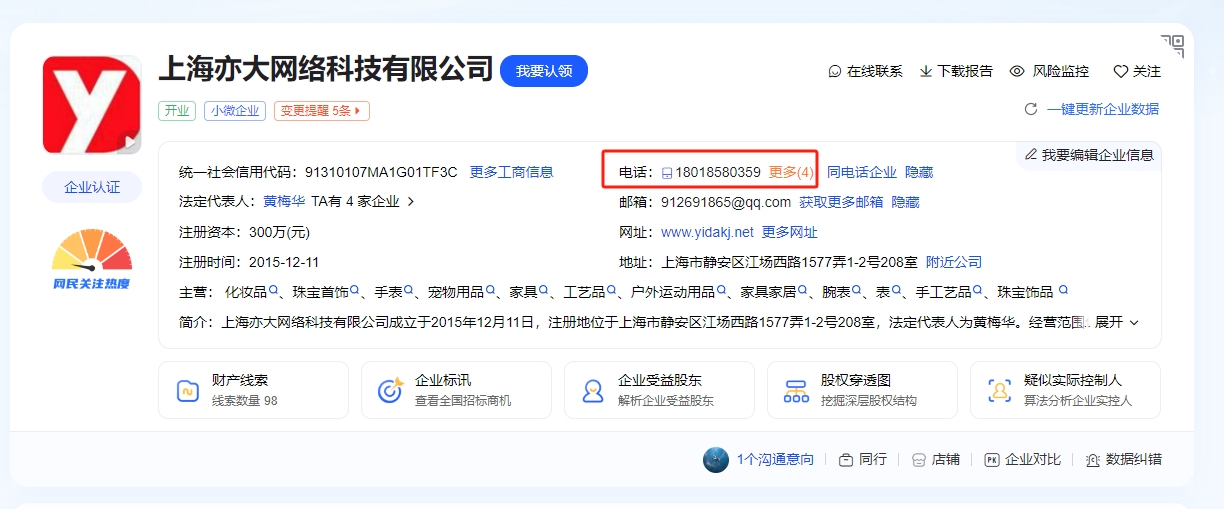The image size is (1224, 509).
Task: Click the 同电话企业 link
Action: (x=862, y=172)
